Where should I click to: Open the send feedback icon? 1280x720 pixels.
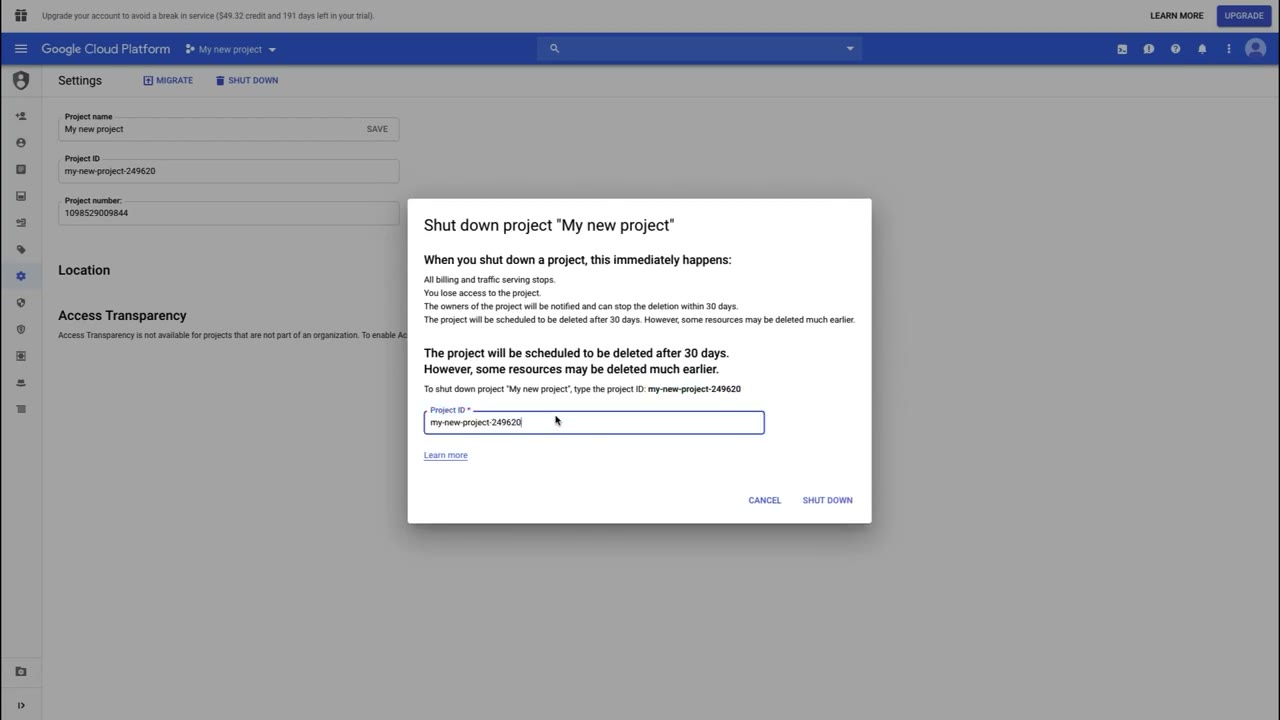click(1149, 49)
